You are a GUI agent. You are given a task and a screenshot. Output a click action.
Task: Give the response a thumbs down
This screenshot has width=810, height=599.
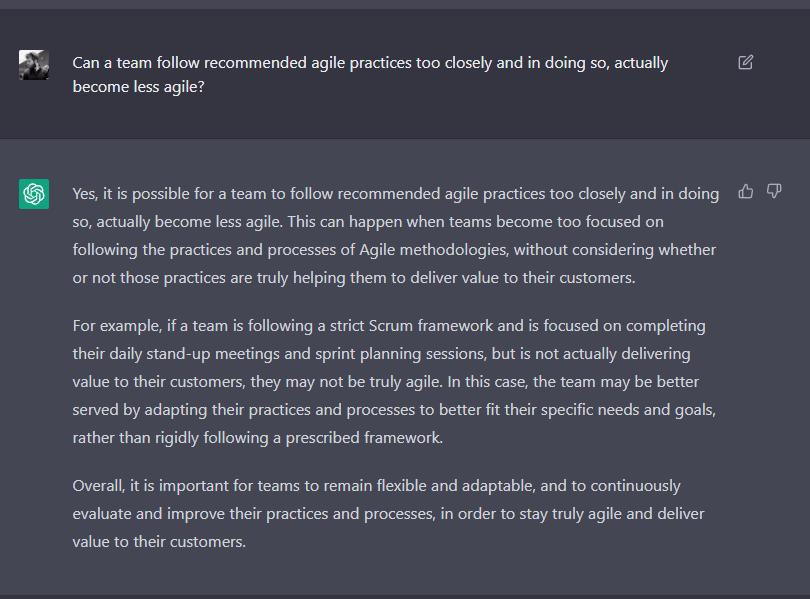pos(774,191)
